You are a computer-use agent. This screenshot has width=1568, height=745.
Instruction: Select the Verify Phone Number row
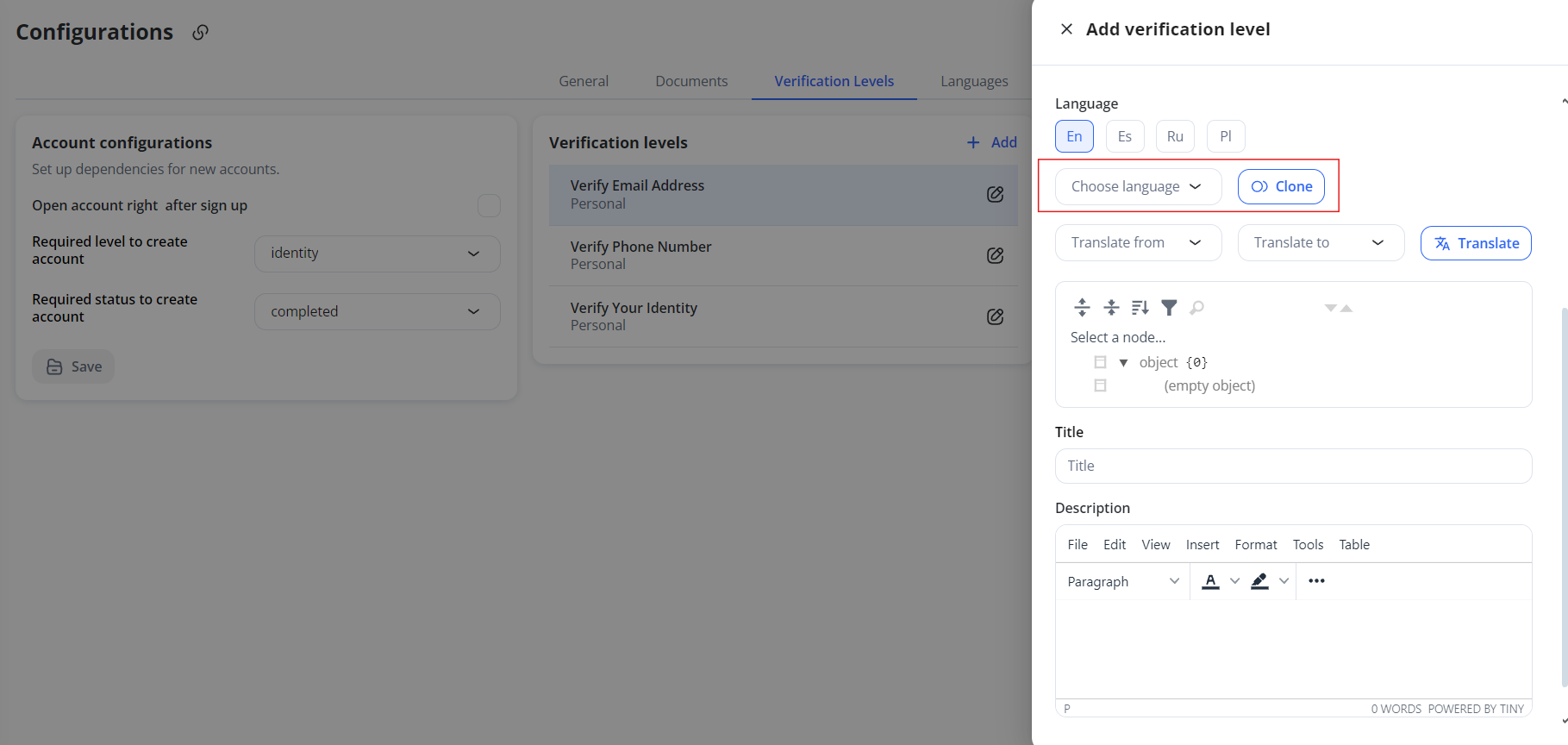pyautogui.click(x=783, y=255)
